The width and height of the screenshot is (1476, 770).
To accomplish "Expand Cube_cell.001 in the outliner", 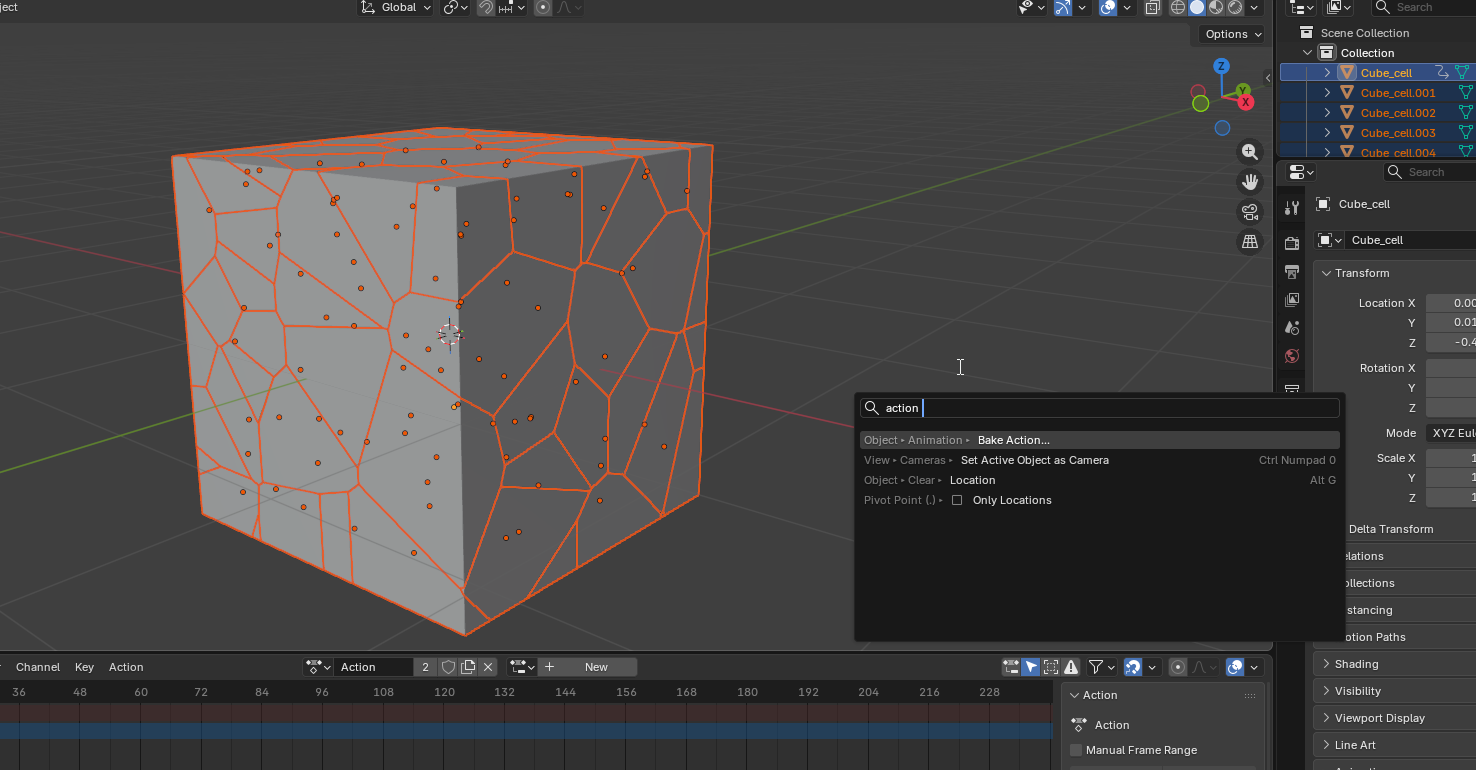I will (x=1327, y=93).
